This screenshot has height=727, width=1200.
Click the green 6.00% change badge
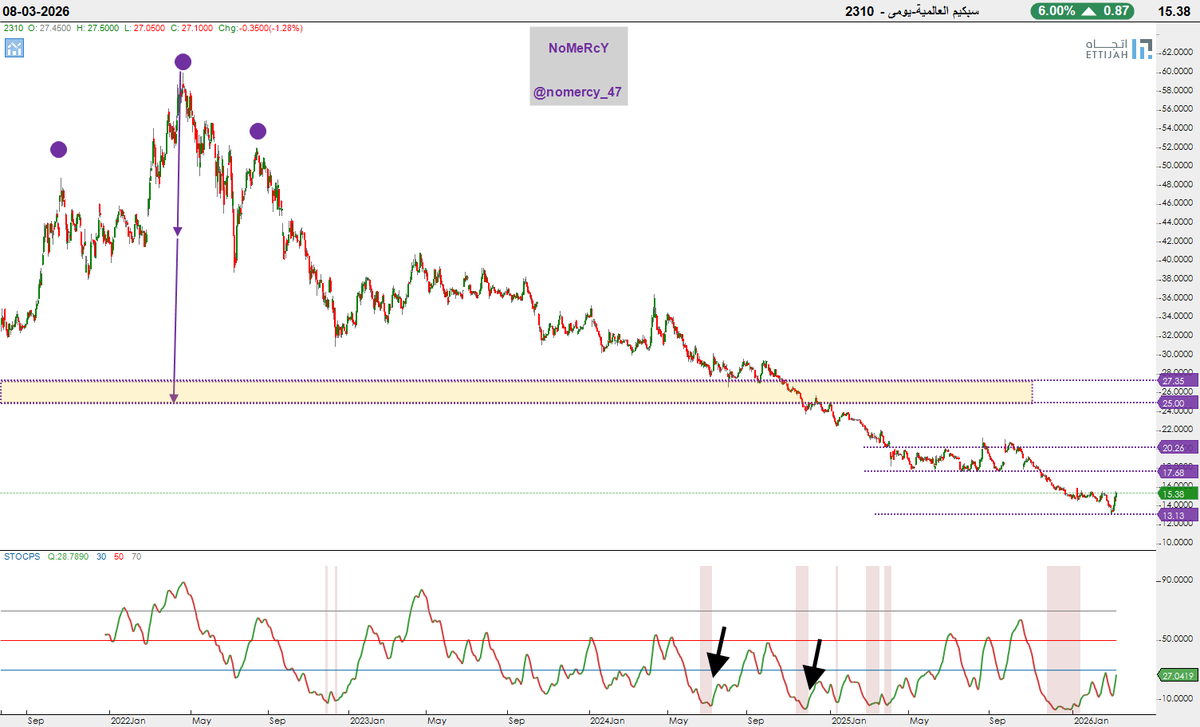point(1084,11)
